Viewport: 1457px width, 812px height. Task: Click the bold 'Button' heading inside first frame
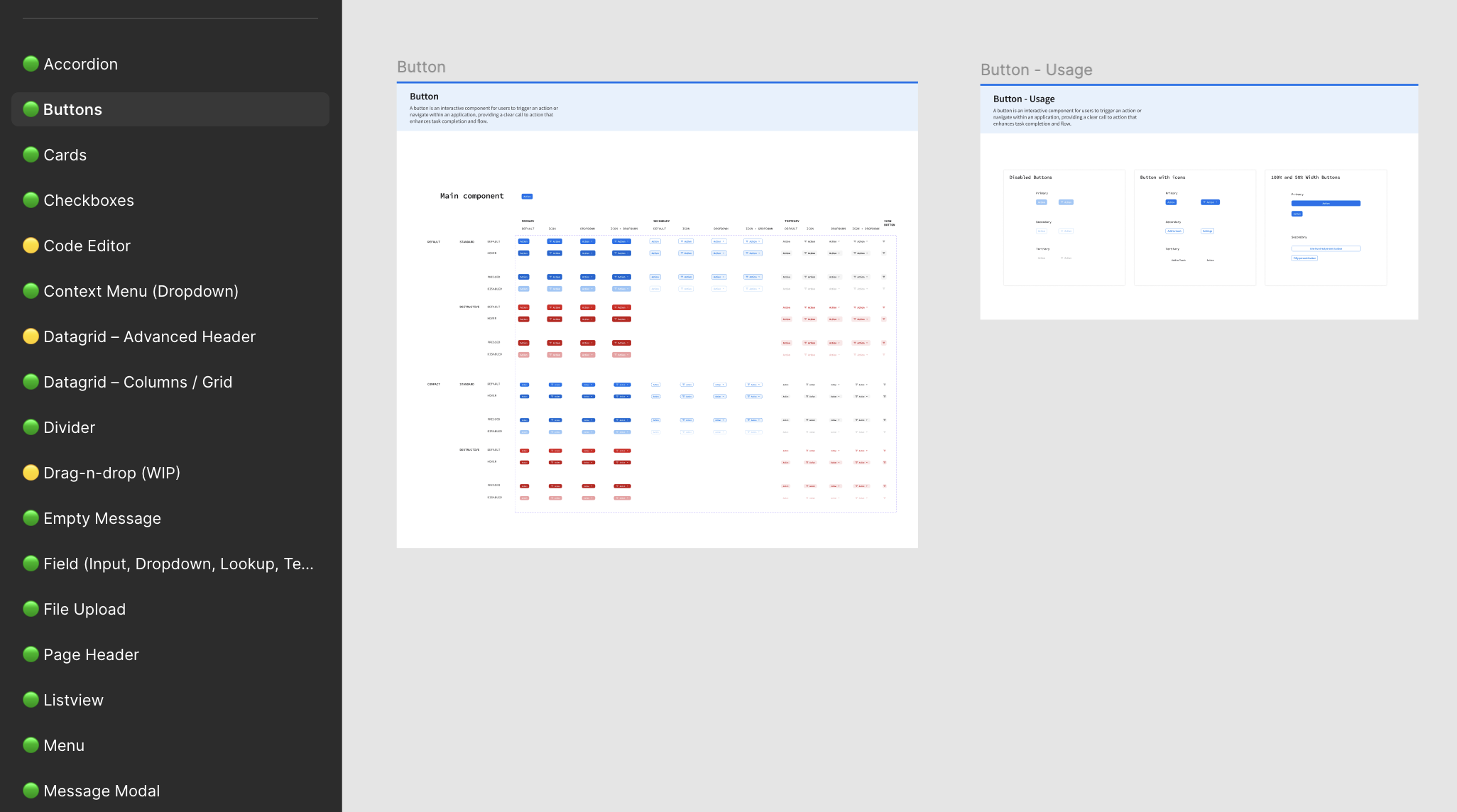[424, 97]
